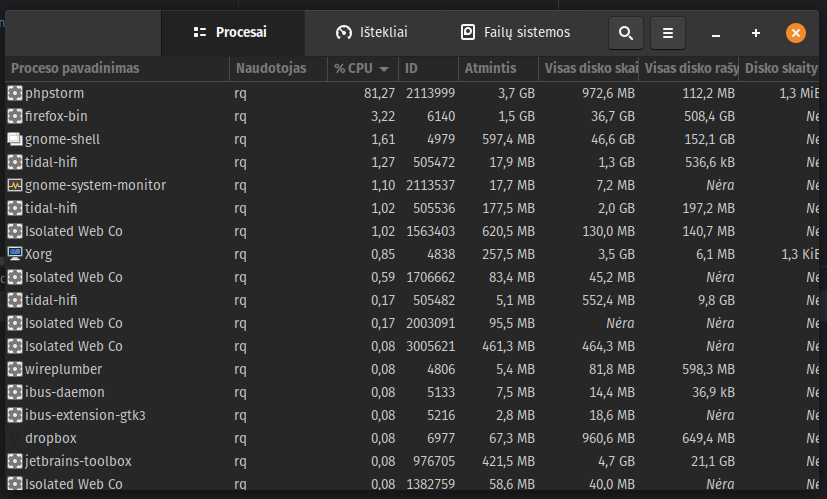Screen dimensions: 827x499
Task: Click the dropbox process icon
Action: (x=15, y=438)
